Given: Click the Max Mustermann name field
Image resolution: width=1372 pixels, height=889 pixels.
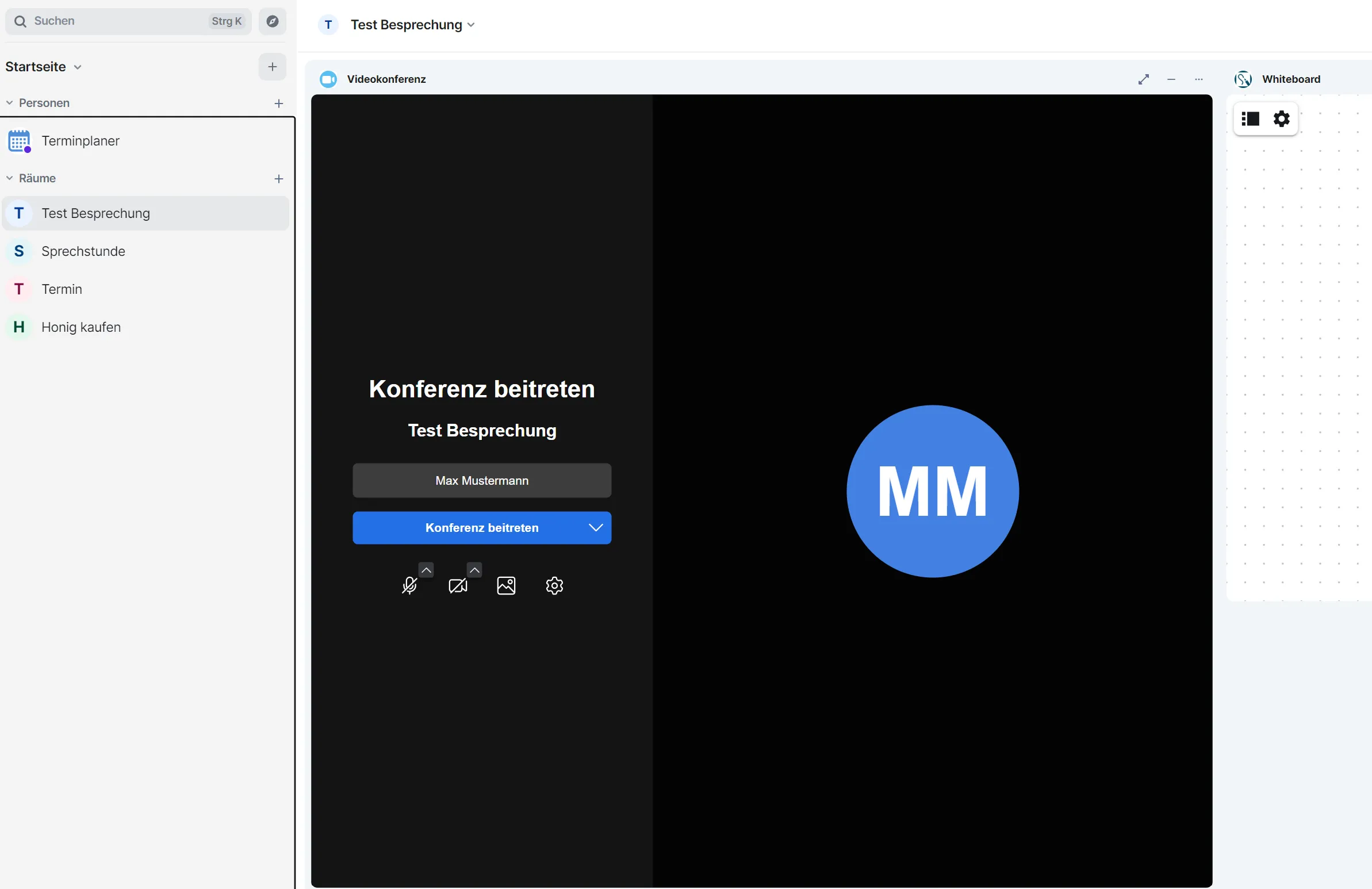Looking at the screenshot, I should [481, 480].
